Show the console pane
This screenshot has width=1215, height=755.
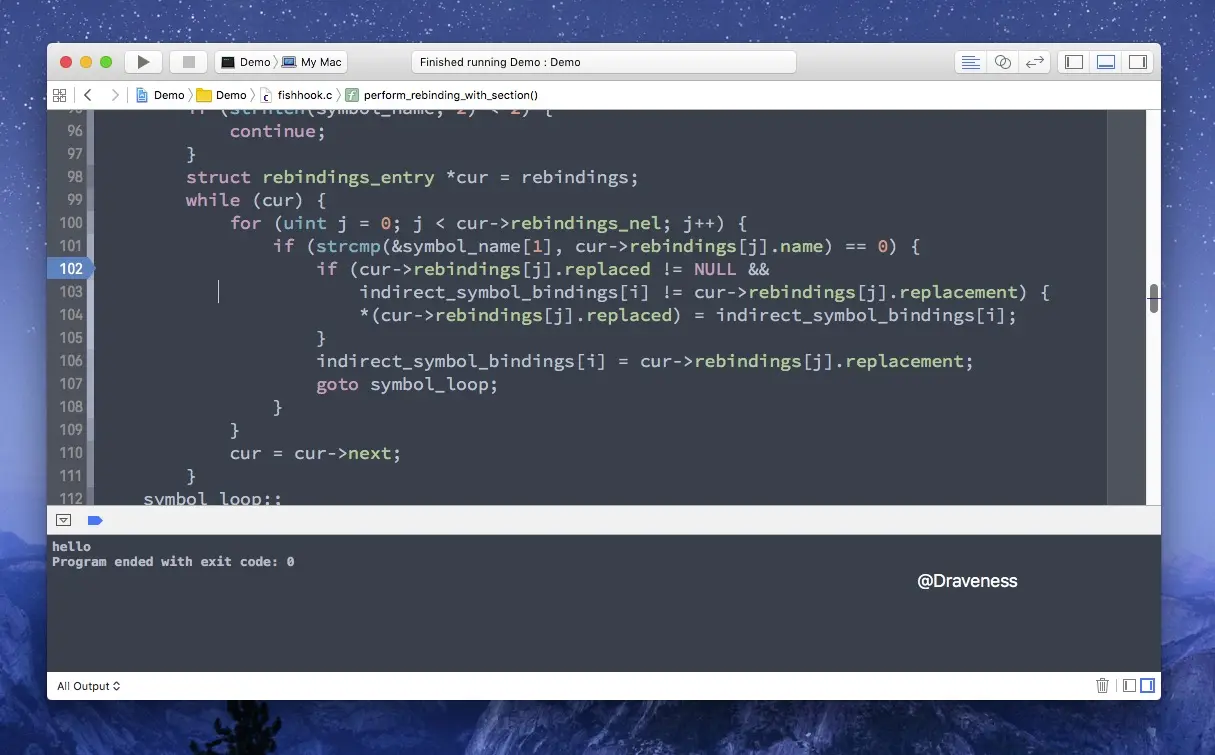coord(1147,686)
